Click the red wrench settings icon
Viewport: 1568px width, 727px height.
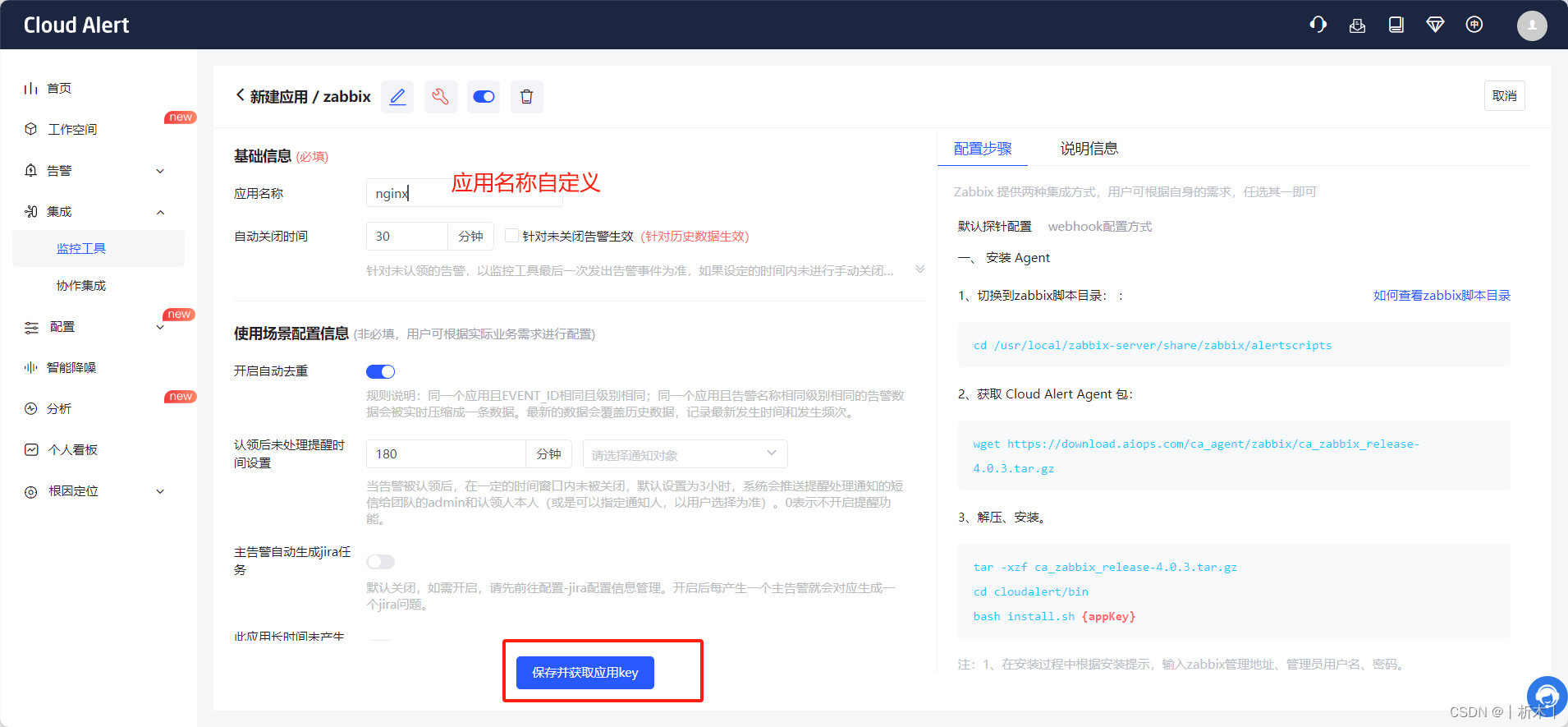click(441, 97)
